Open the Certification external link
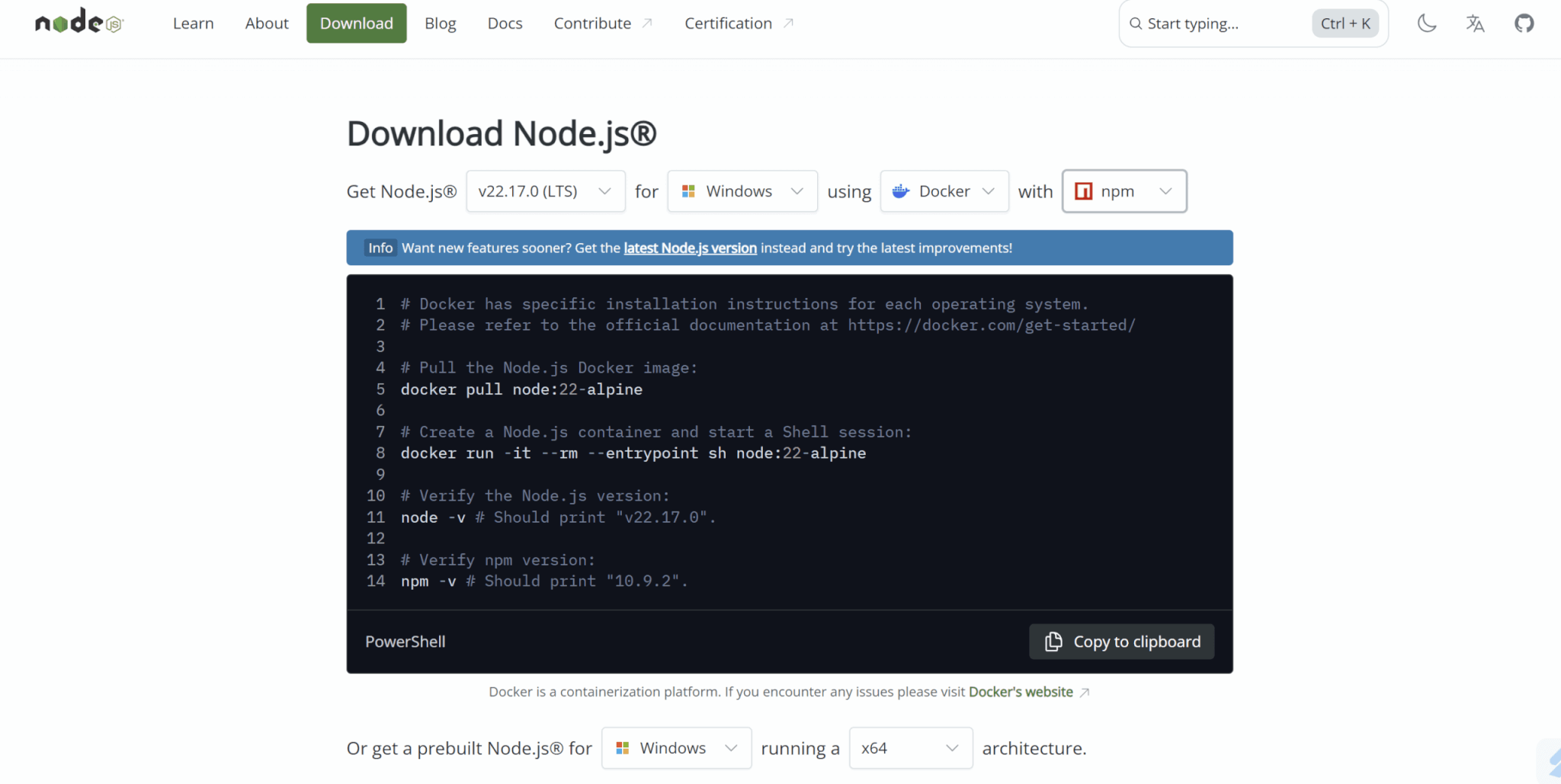 coord(739,24)
